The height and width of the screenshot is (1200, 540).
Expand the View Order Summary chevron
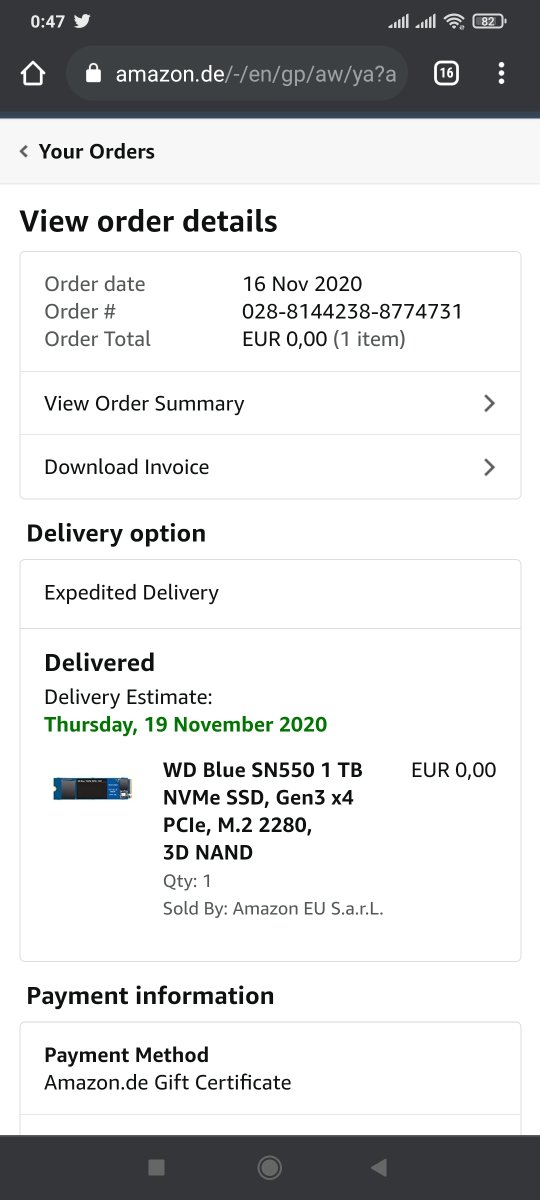(489, 404)
